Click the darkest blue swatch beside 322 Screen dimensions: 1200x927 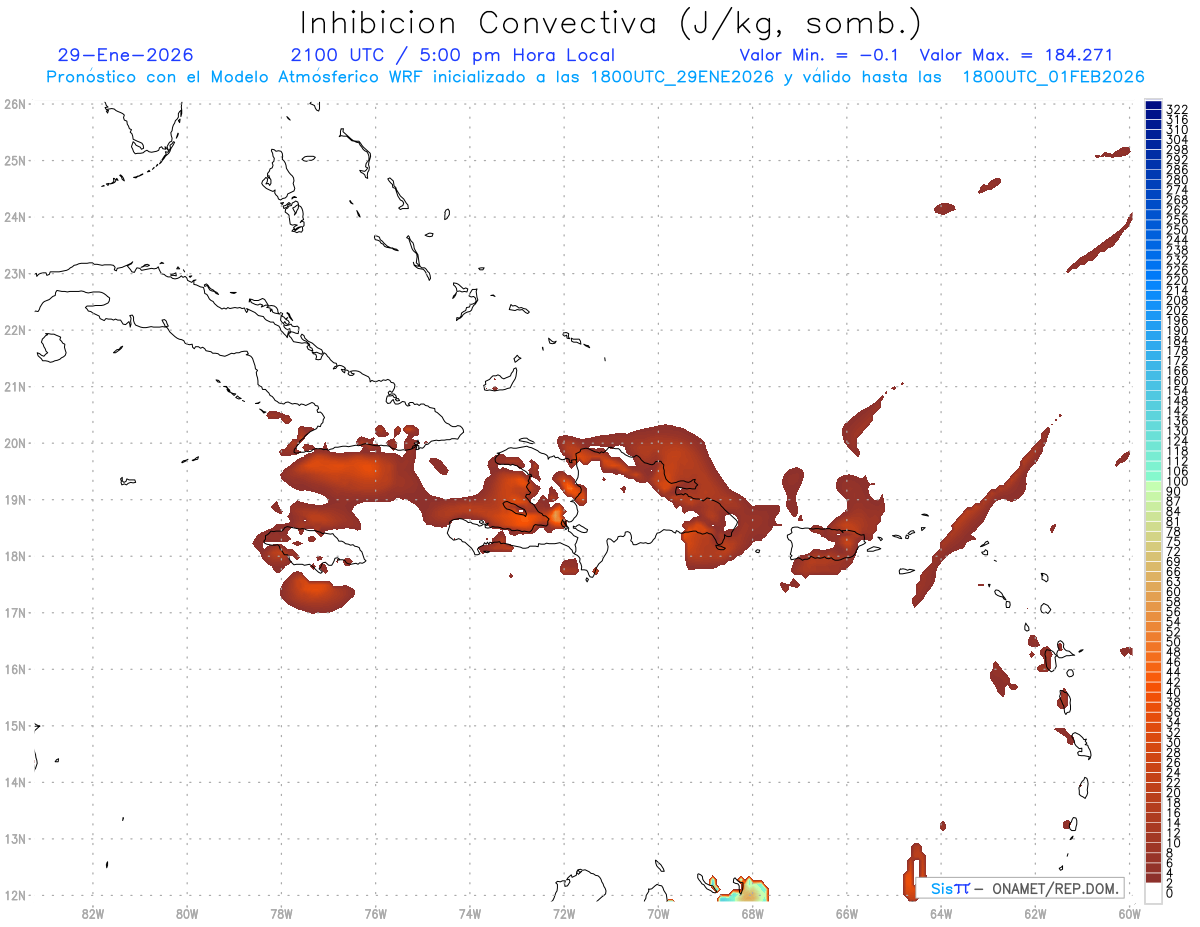(1154, 106)
